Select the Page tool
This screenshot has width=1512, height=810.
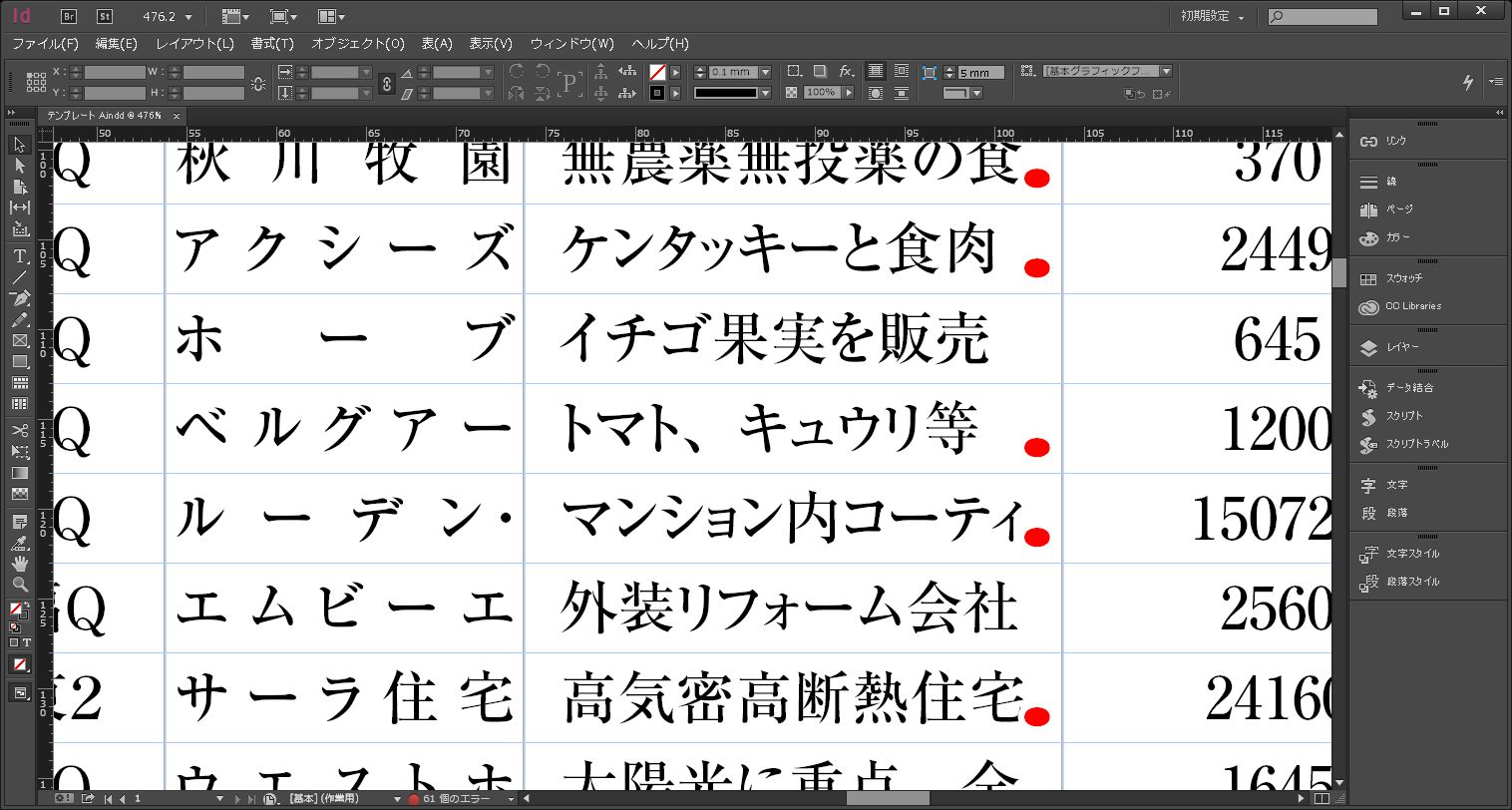tap(20, 187)
